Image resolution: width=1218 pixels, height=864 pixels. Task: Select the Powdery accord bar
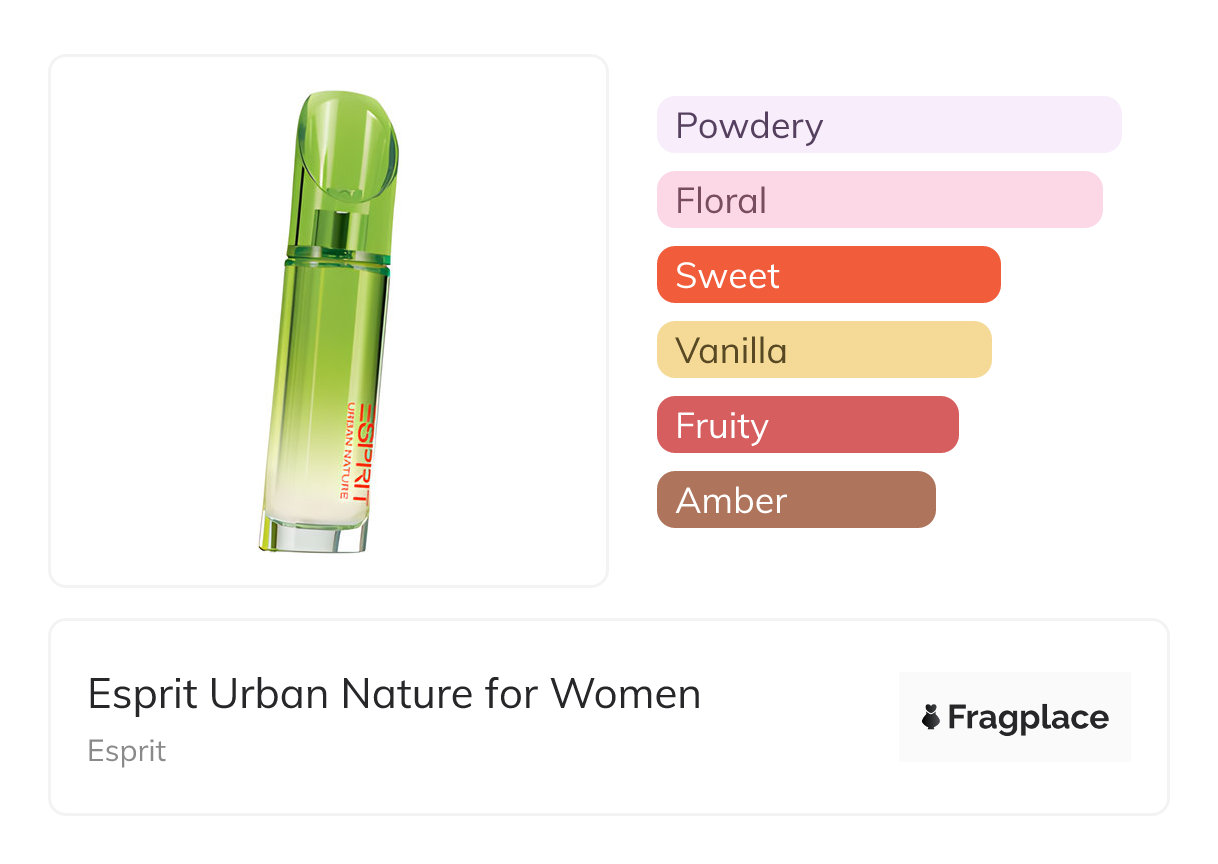coord(889,125)
